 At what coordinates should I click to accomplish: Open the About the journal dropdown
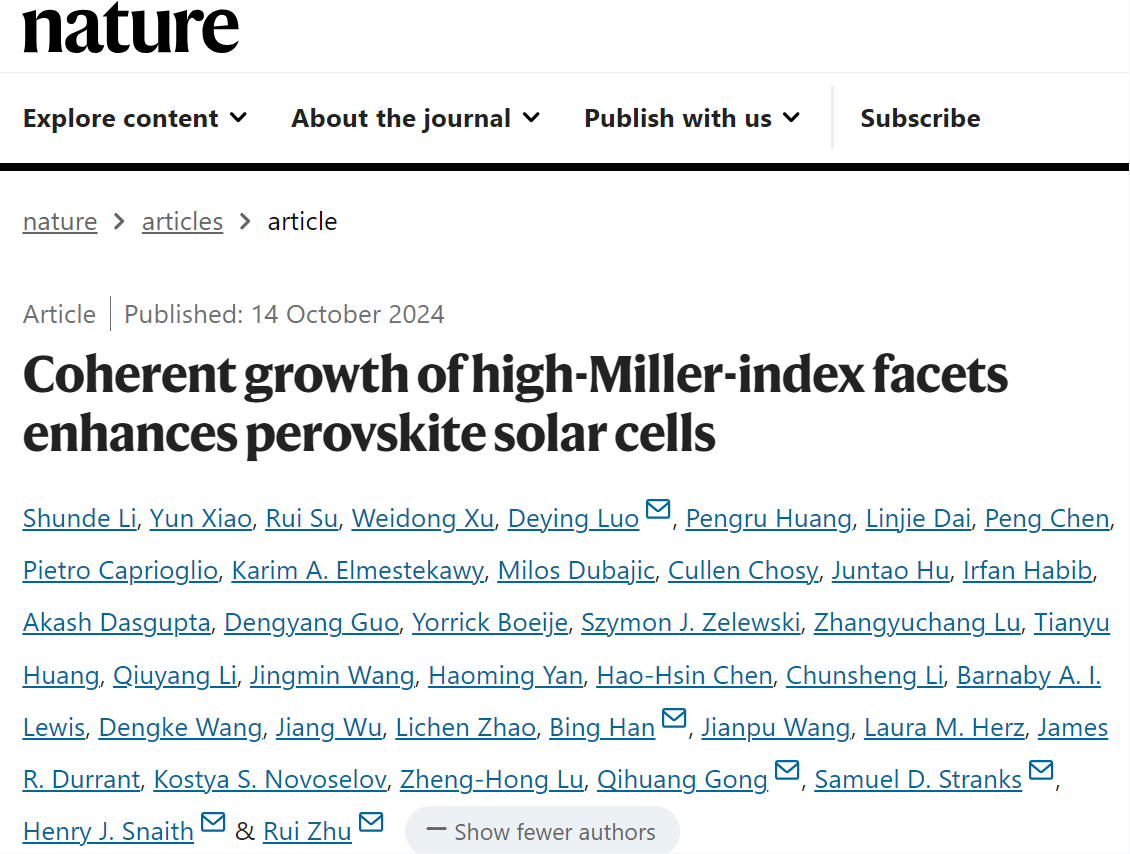point(415,118)
